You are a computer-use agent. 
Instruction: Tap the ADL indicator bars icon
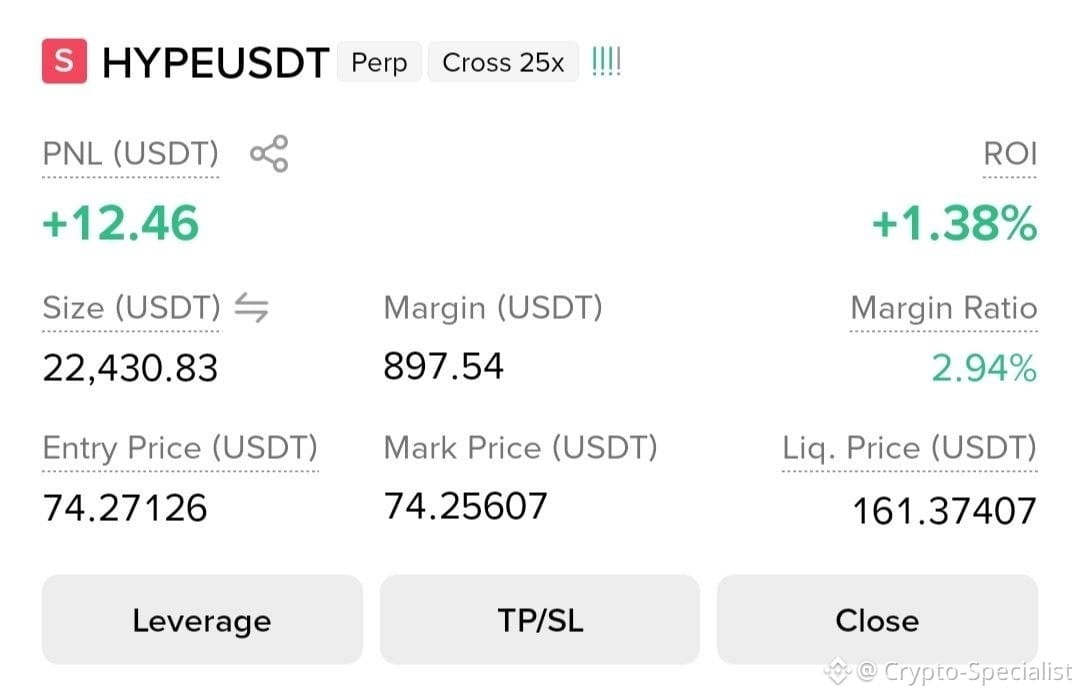[606, 61]
